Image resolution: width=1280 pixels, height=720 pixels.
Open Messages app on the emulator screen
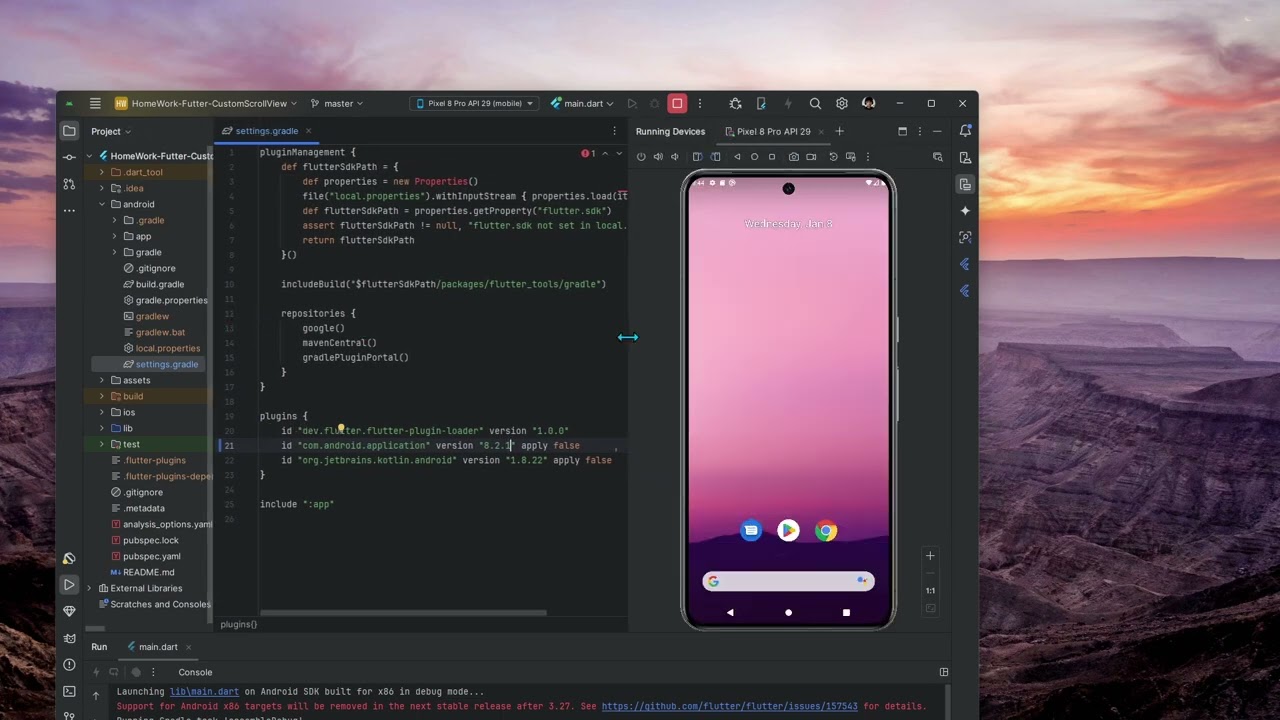click(x=751, y=531)
